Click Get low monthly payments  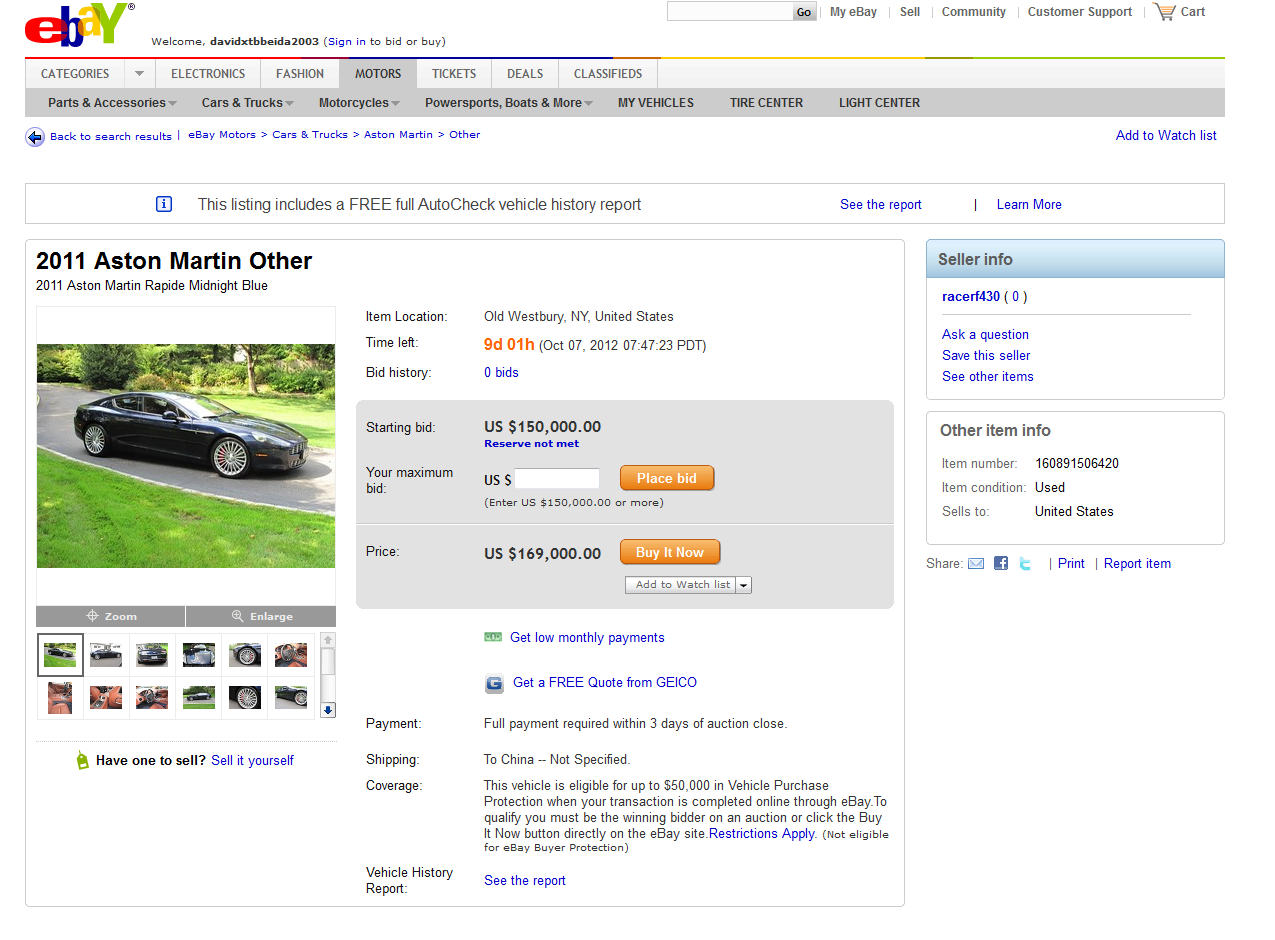[587, 638]
